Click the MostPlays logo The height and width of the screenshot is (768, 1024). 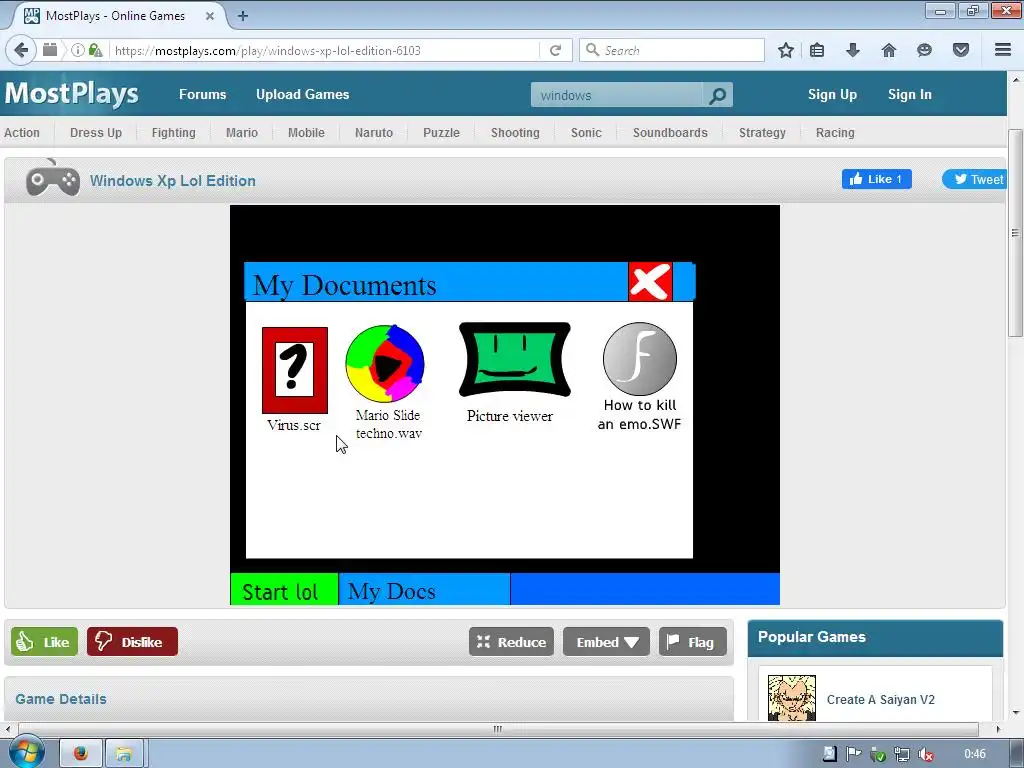(72, 94)
